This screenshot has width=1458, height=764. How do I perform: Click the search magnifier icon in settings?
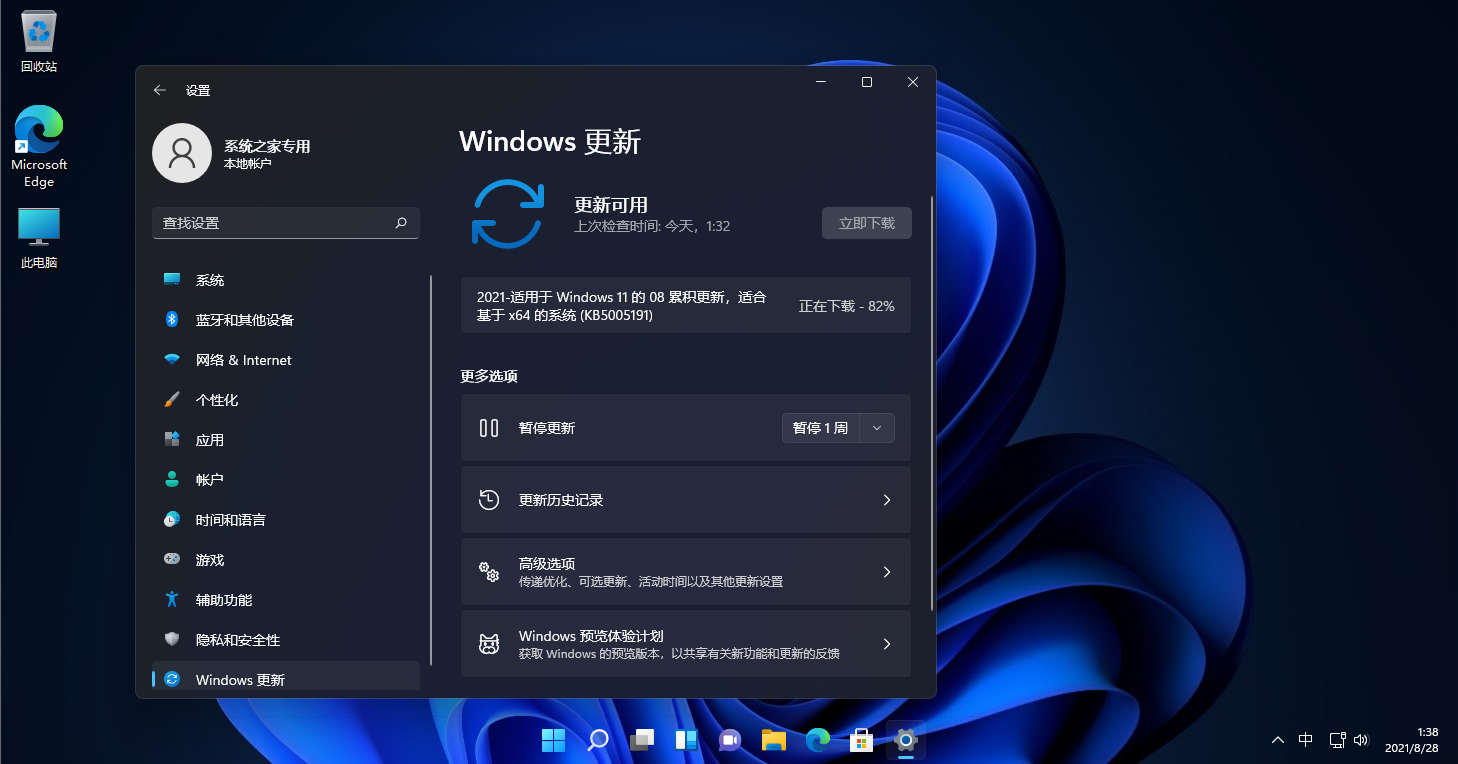(x=401, y=223)
